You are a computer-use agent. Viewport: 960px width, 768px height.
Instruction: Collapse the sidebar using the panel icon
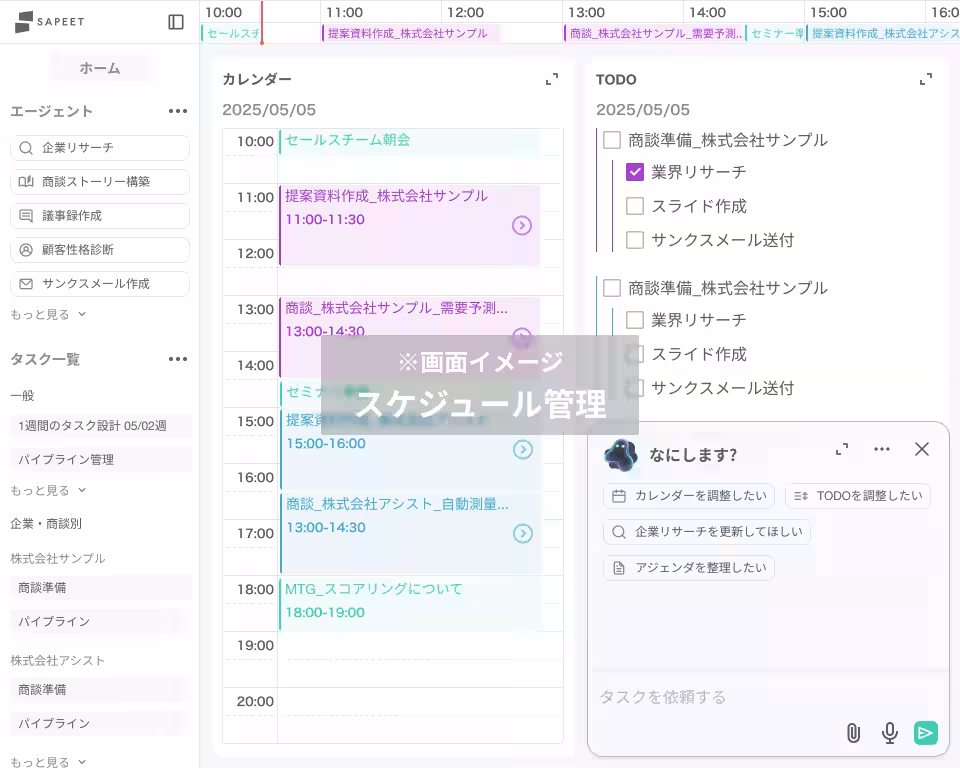(176, 22)
